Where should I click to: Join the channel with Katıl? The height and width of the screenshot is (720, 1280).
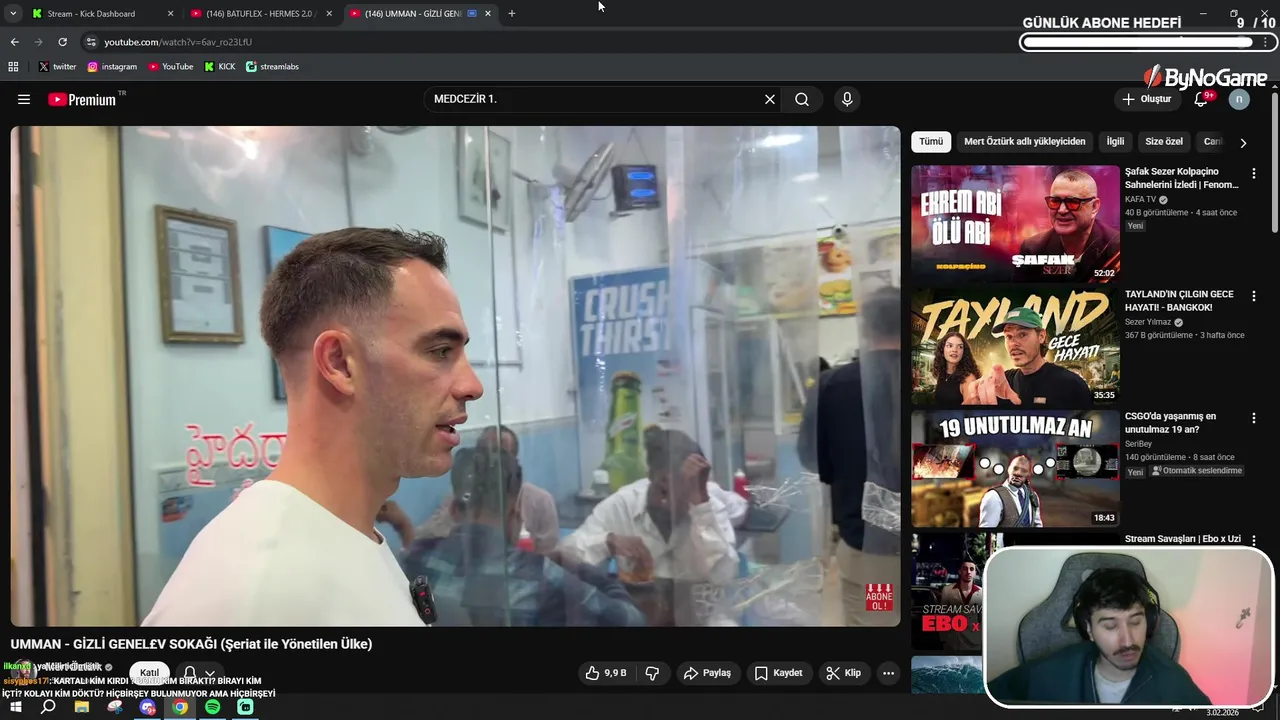point(149,672)
